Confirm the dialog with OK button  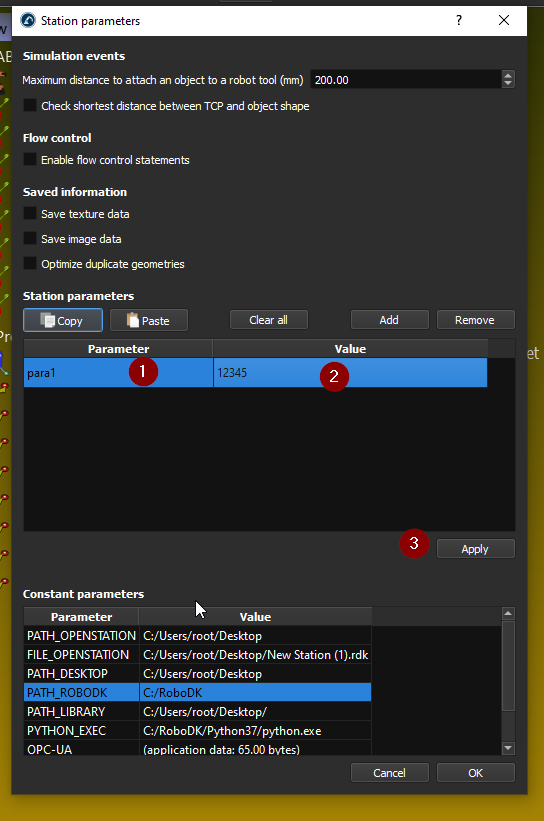[x=475, y=773]
